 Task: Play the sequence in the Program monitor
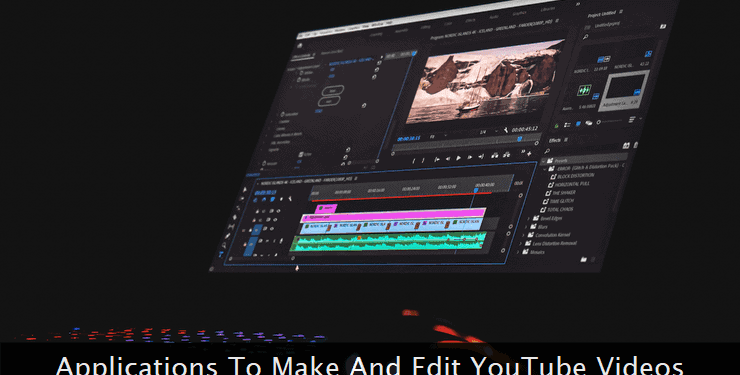pos(458,158)
